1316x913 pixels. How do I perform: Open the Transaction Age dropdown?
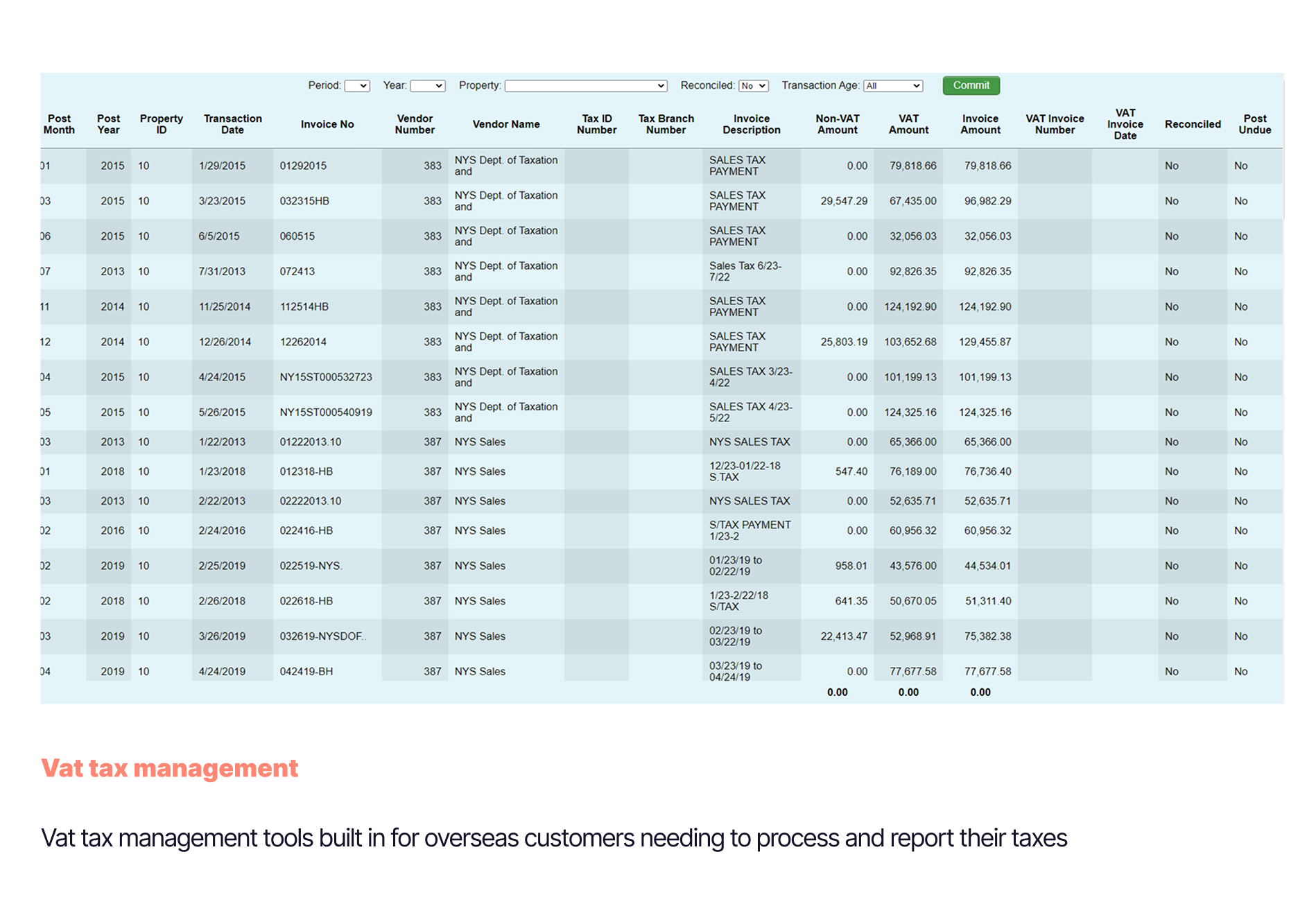(893, 86)
